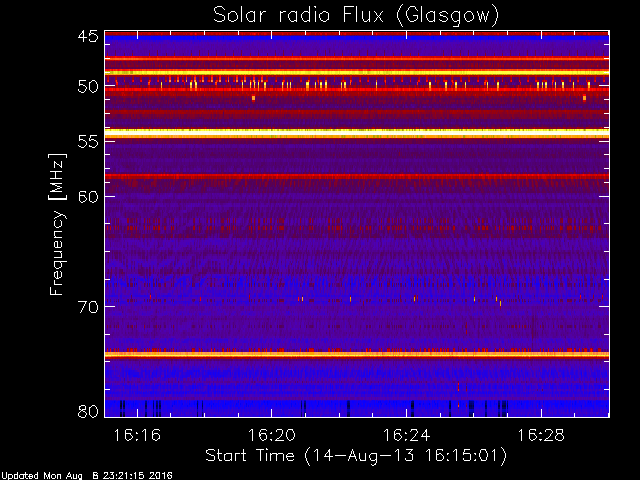Select the 70 MHz frequency label
This screenshot has width=640, height=480.
tap(88, 307)
